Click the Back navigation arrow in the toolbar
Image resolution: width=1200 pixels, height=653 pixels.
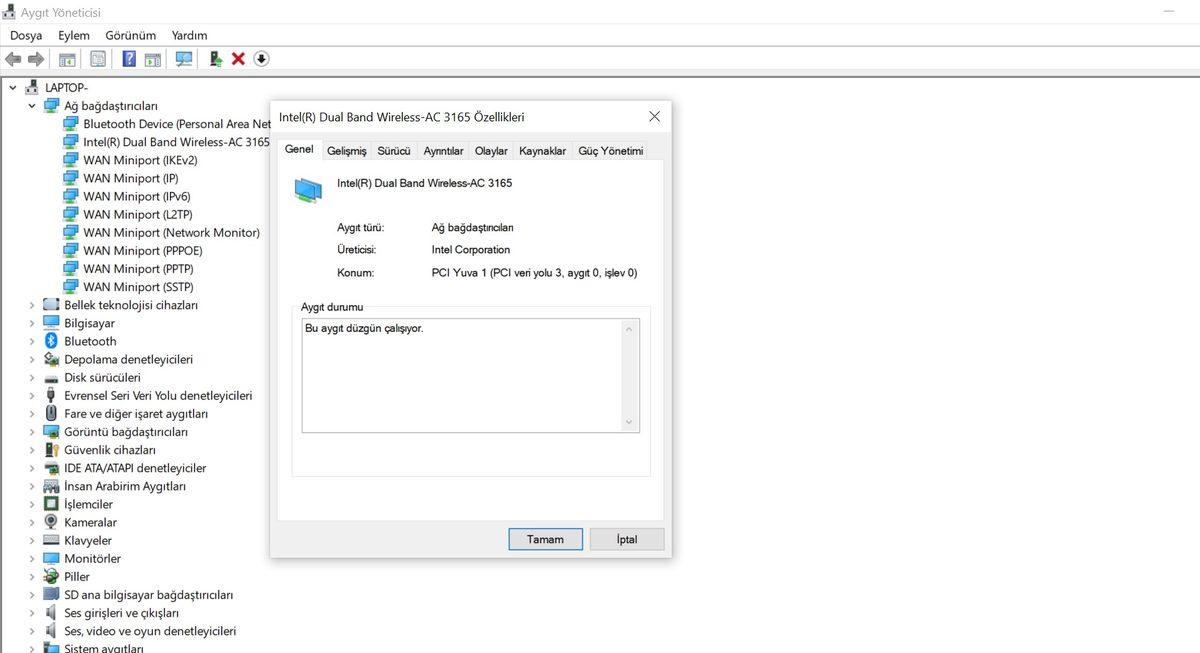(13, 58)
